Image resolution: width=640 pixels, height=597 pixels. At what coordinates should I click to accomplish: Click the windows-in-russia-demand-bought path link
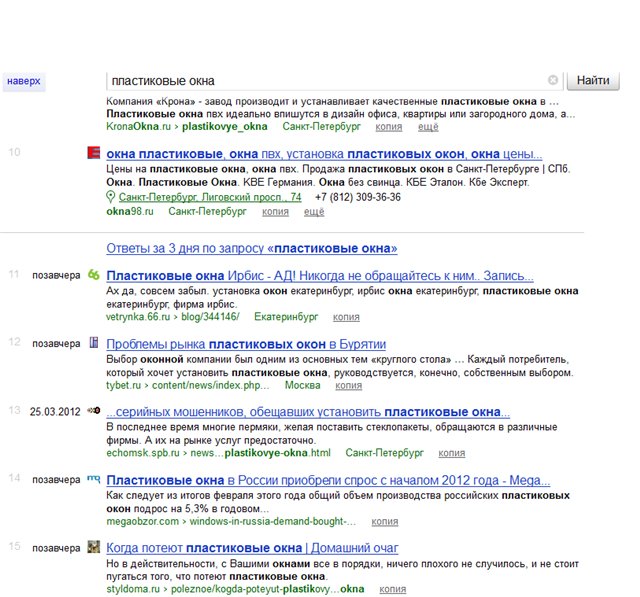pyautogui.click(x=273, y=522)
